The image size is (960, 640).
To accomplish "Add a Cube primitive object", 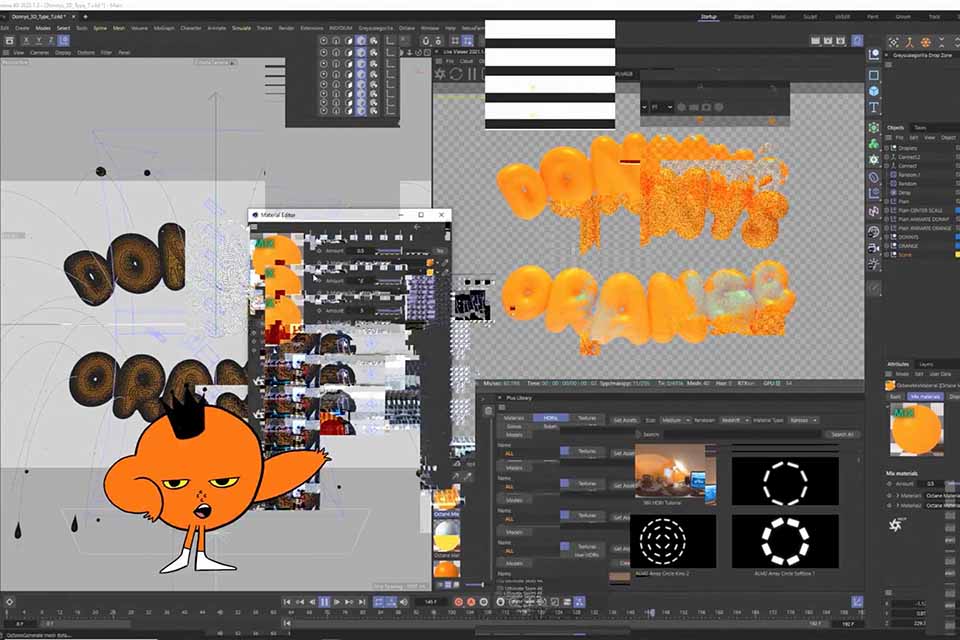I will pos(874,91).
